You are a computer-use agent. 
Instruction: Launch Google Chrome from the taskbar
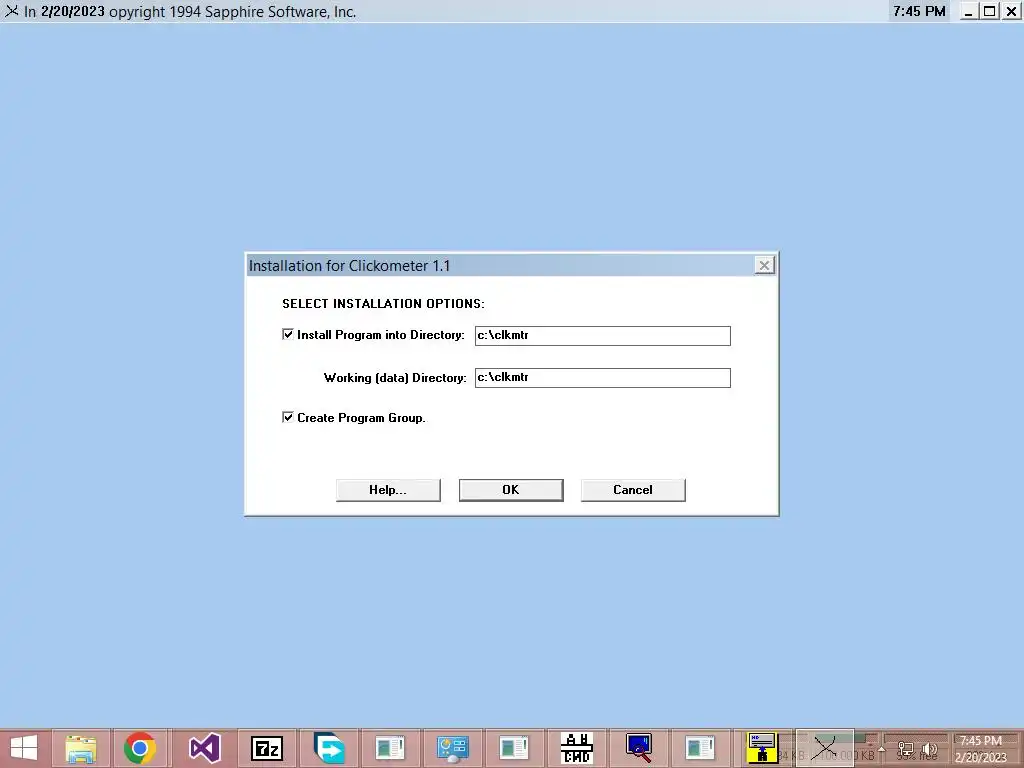coord(140,748)
